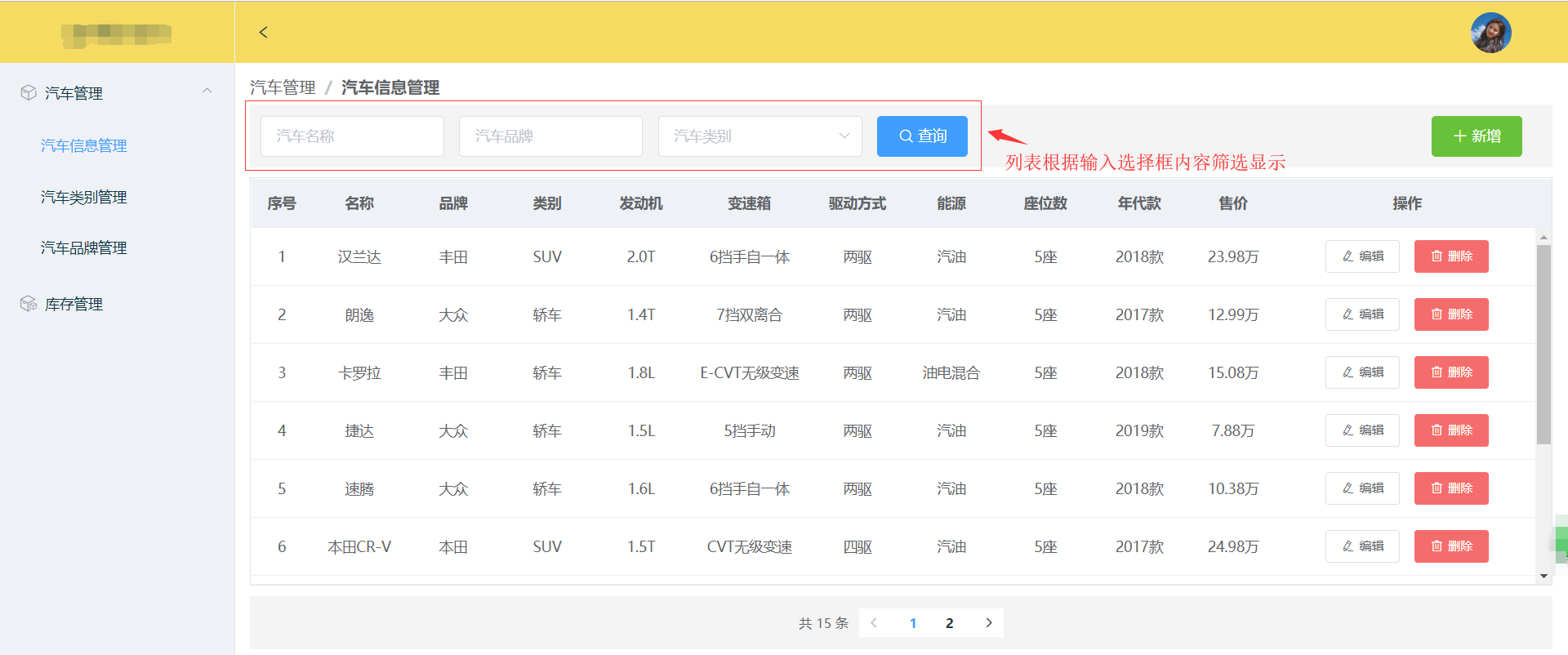This screenshot has height=655, width=1568.
Task: Select the 本田CR-V name cell
Action: pyautogui.click(x=359, y=547)
